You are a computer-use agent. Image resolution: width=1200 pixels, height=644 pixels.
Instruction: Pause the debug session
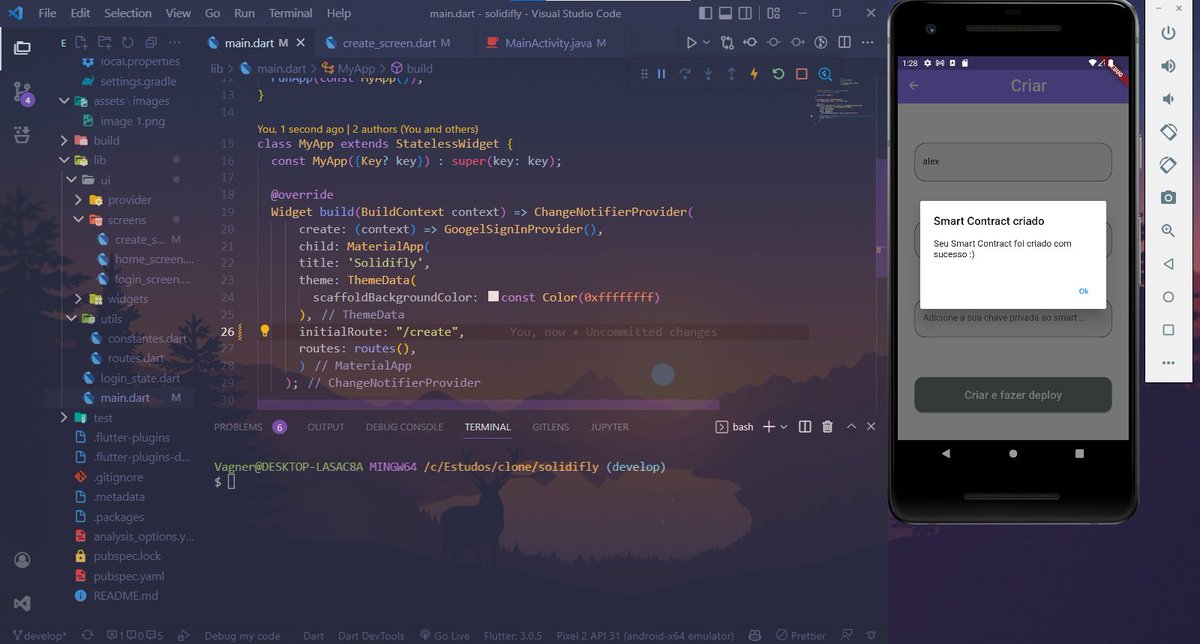[x=662, y=74]
